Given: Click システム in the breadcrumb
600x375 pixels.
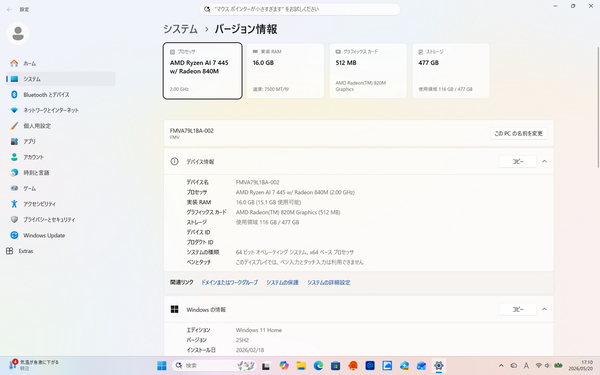Looking at the screenshot, I should (x=180, y=29).
